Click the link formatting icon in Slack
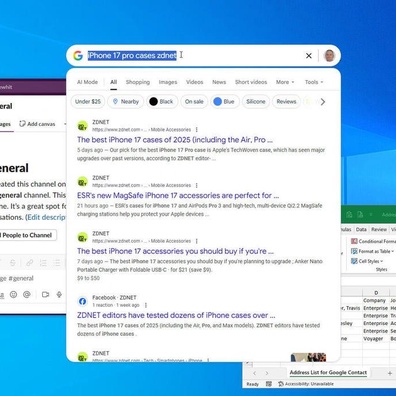Viewport: 396px width, 396px height. (29, 263)
